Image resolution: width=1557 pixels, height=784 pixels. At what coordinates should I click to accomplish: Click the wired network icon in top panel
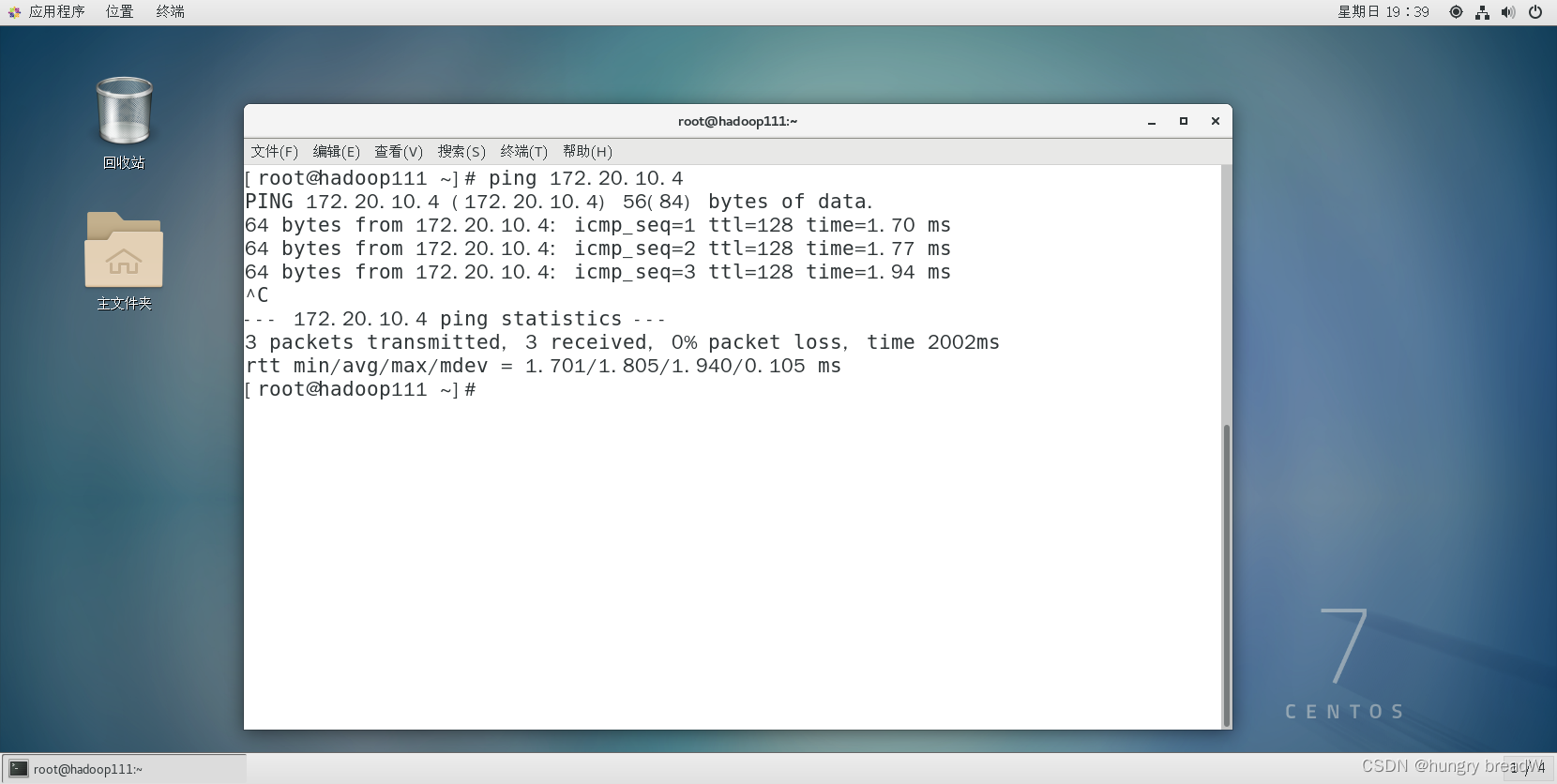point(1482,12)
